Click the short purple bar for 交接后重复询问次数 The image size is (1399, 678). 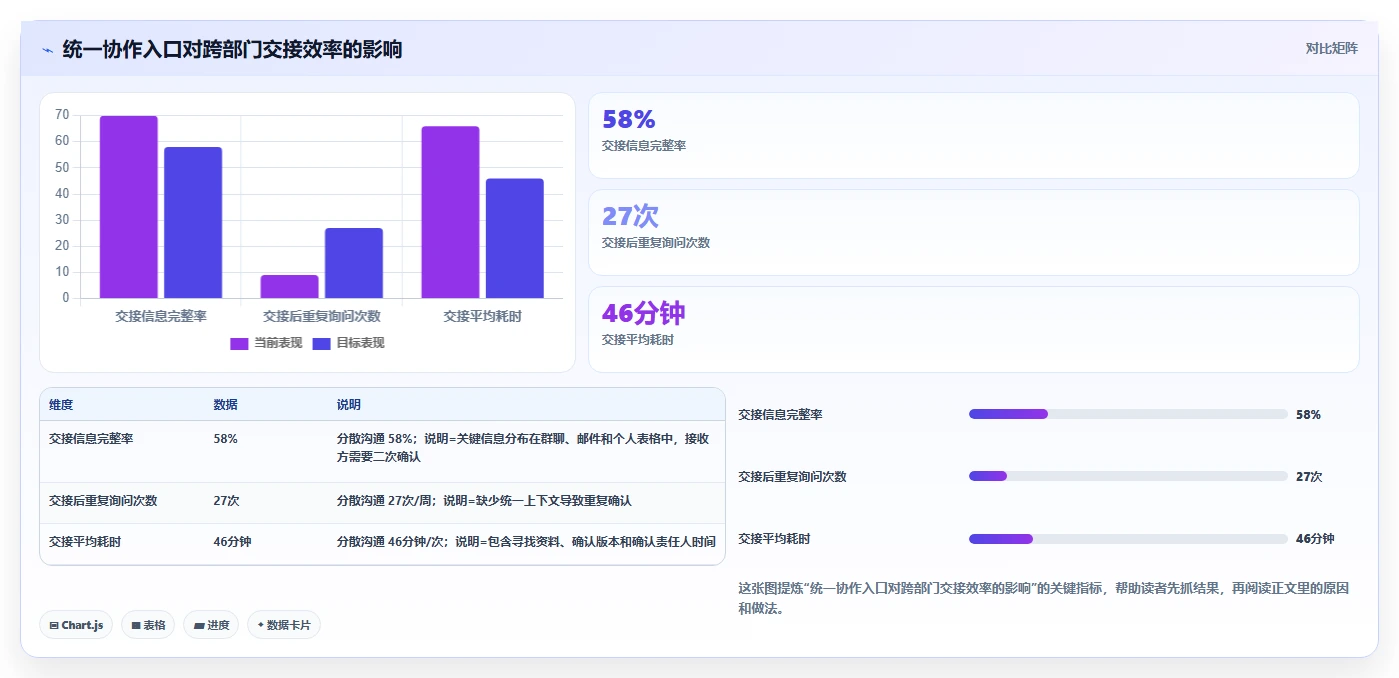pos(289,286)
